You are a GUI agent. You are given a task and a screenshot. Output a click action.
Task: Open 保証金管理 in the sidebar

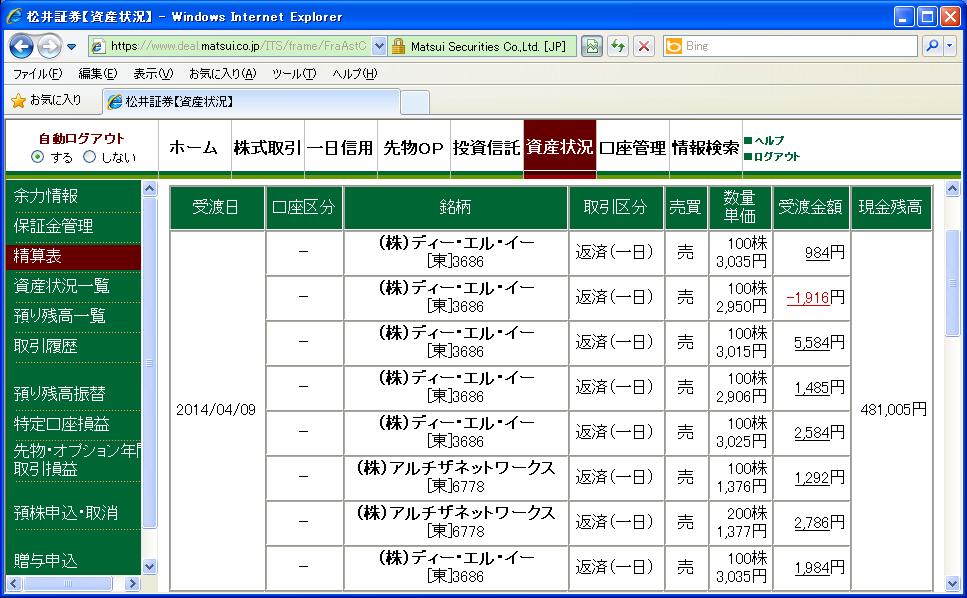[x=53, y=226]
